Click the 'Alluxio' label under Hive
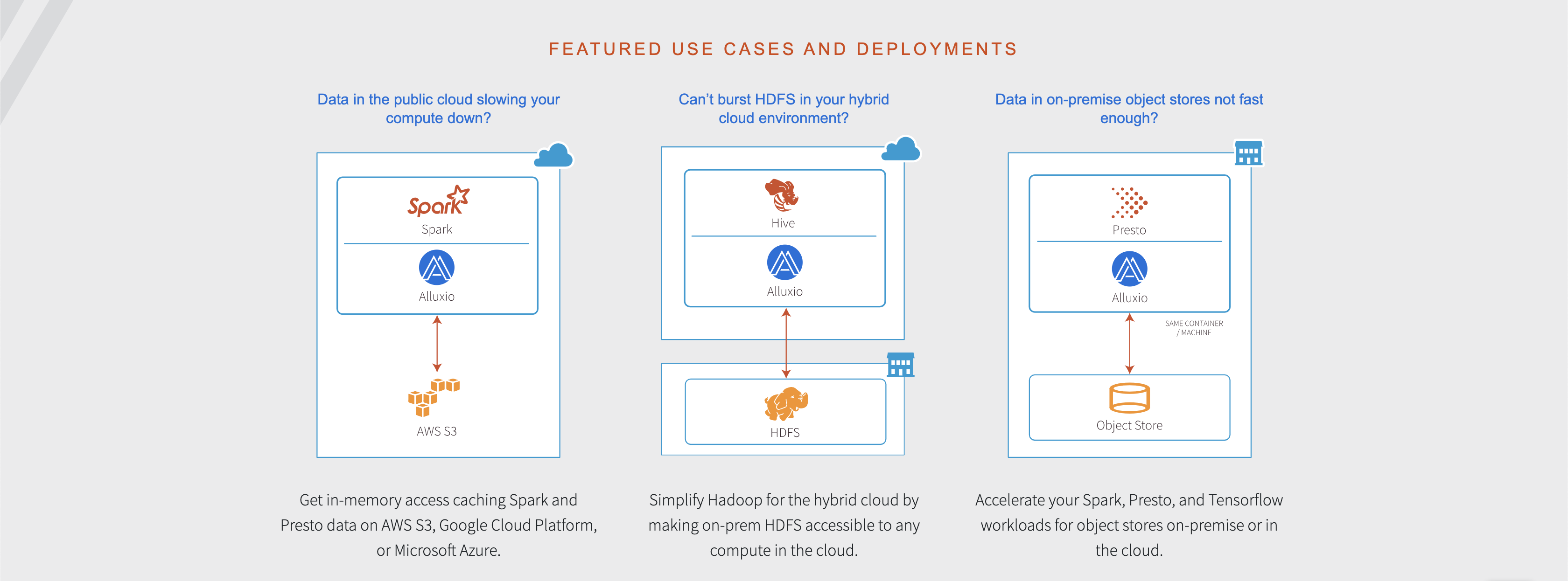 (x=784, y=291)
